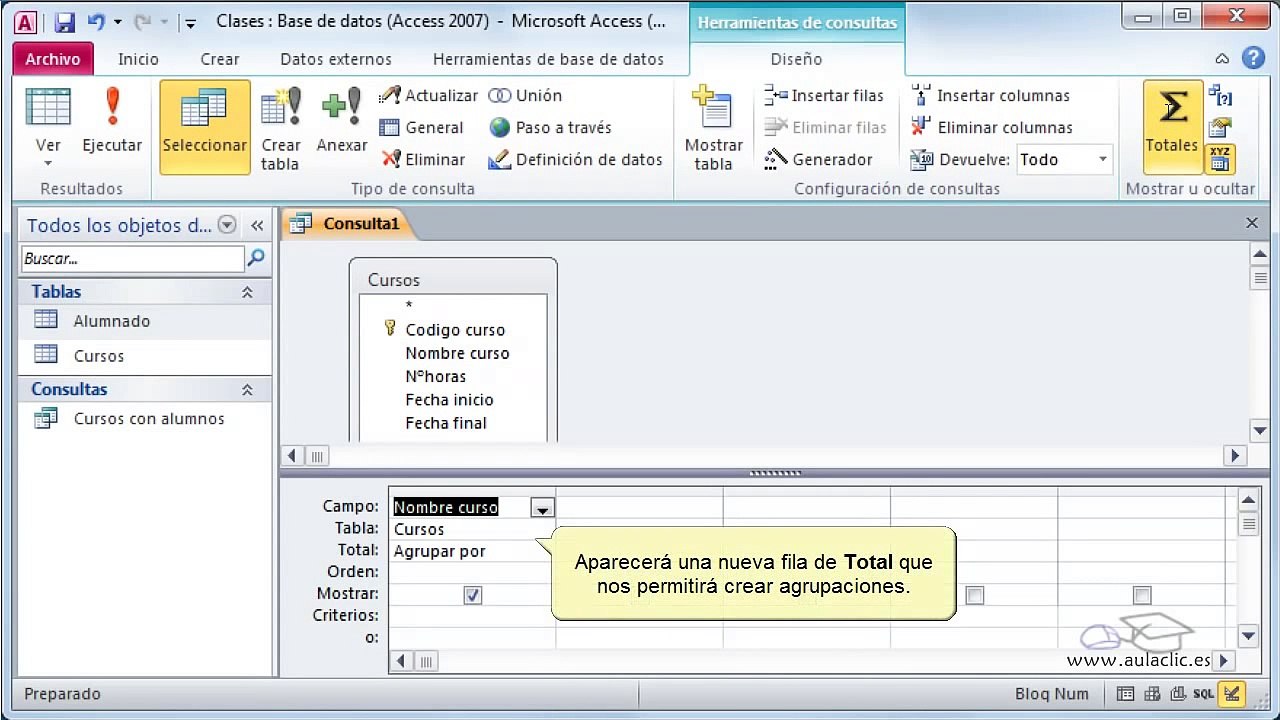
Task: Switch to Datasheet view in status bar
Action: (x=1125, y=693)
